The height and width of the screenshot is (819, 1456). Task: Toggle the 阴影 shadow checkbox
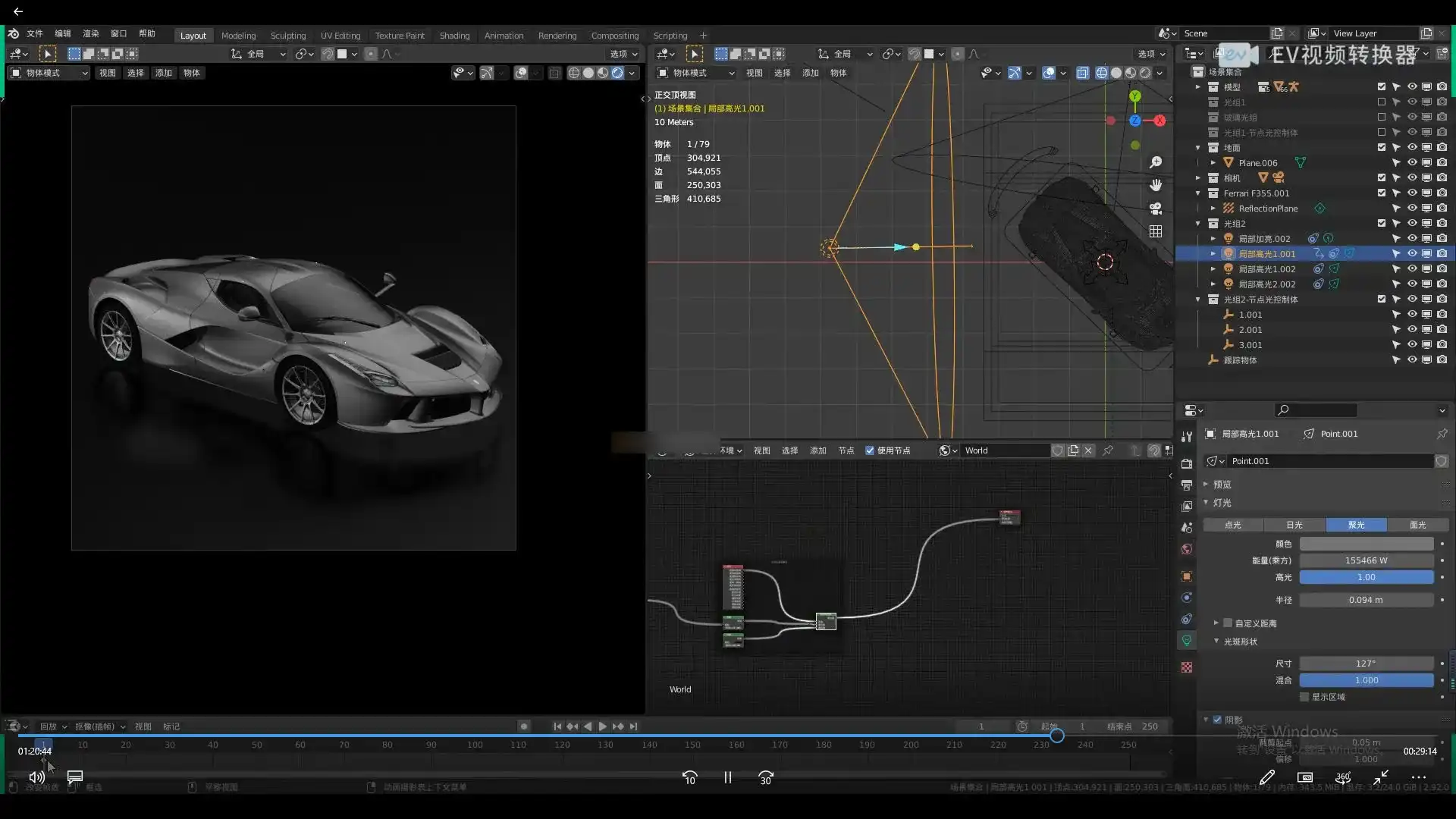coord(1218,720)
